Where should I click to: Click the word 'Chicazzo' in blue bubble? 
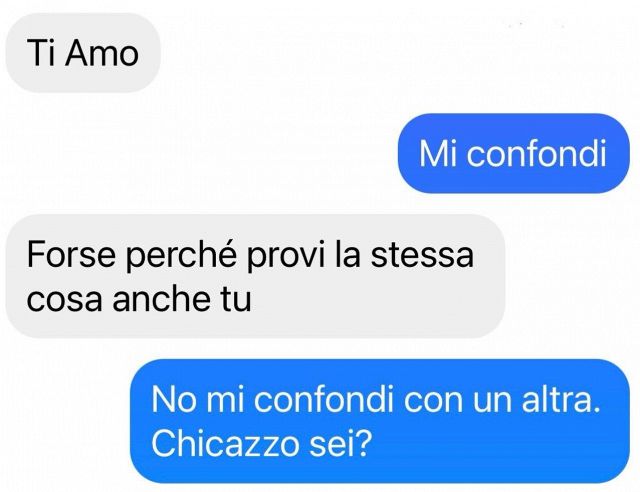pyautogui.click(x=225, y=443)
